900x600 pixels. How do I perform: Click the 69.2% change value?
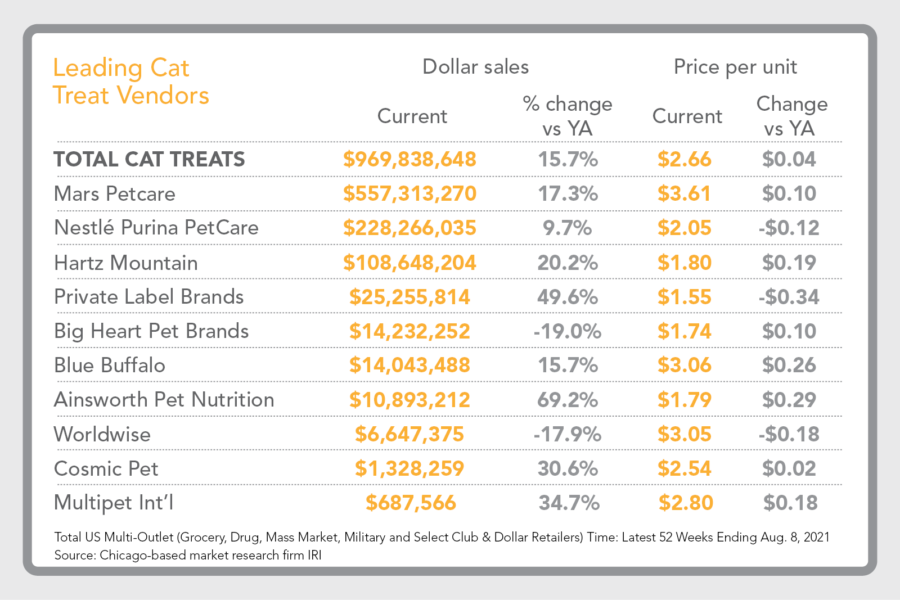pyautogui.click(x=567, y=399)
